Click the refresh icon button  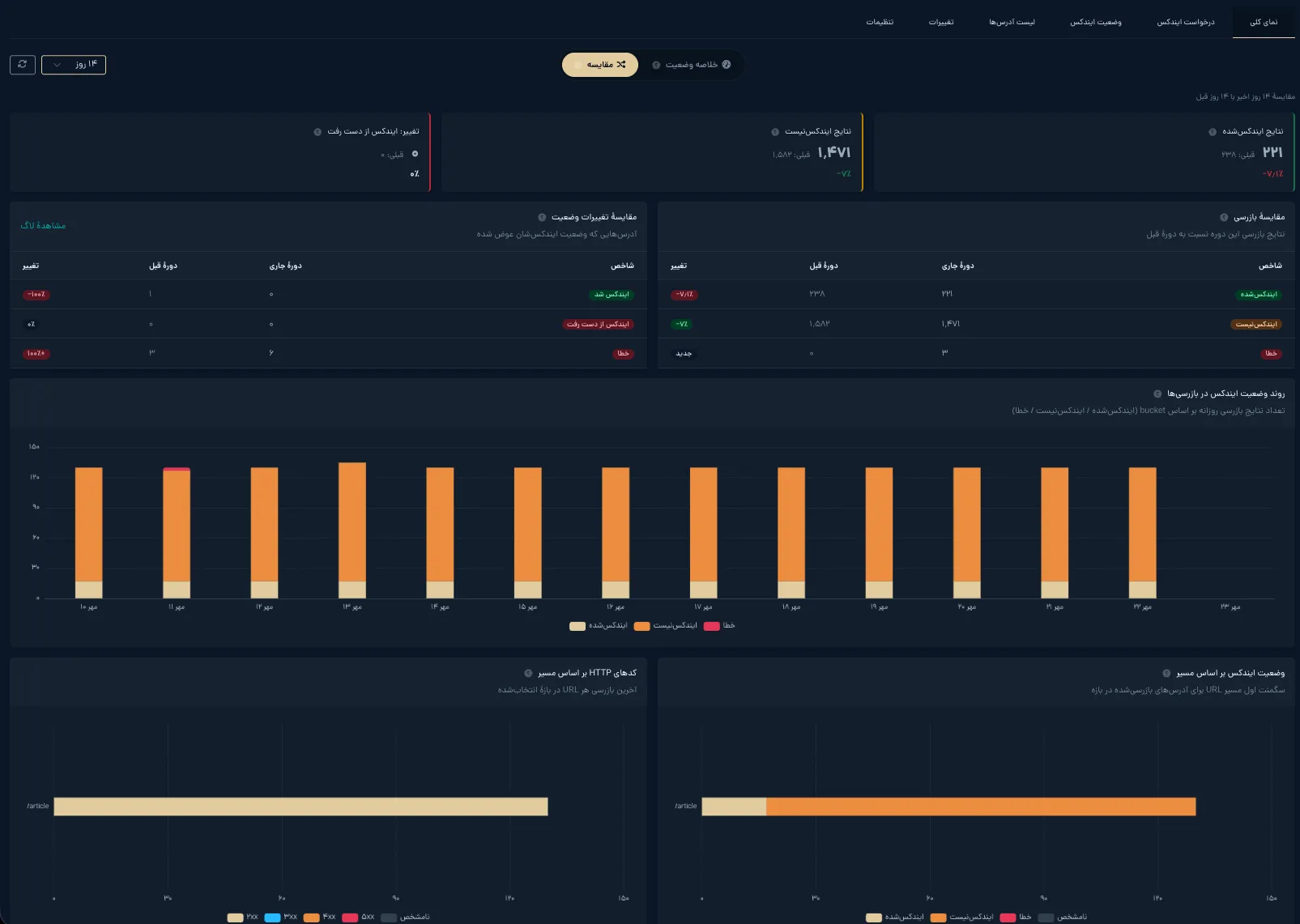coord(23,65)
